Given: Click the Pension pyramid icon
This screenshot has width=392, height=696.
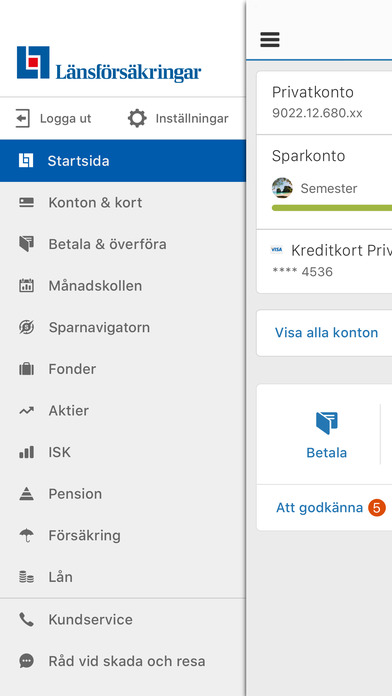Looking at the screenshot, I should click(x=26, y=494).
